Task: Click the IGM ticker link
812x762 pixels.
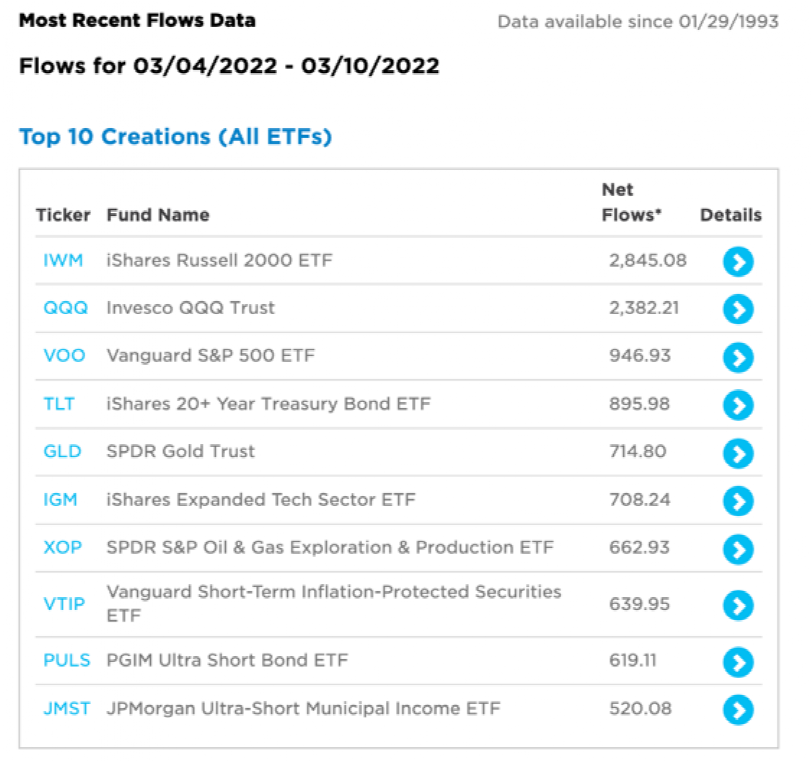Action: [60, 500]
